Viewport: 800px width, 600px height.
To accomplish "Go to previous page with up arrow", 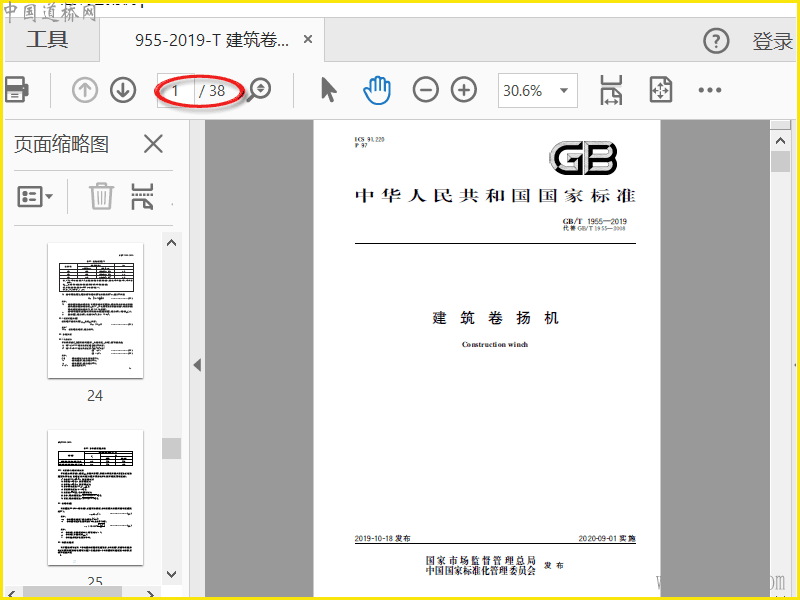I will point(85,90).
